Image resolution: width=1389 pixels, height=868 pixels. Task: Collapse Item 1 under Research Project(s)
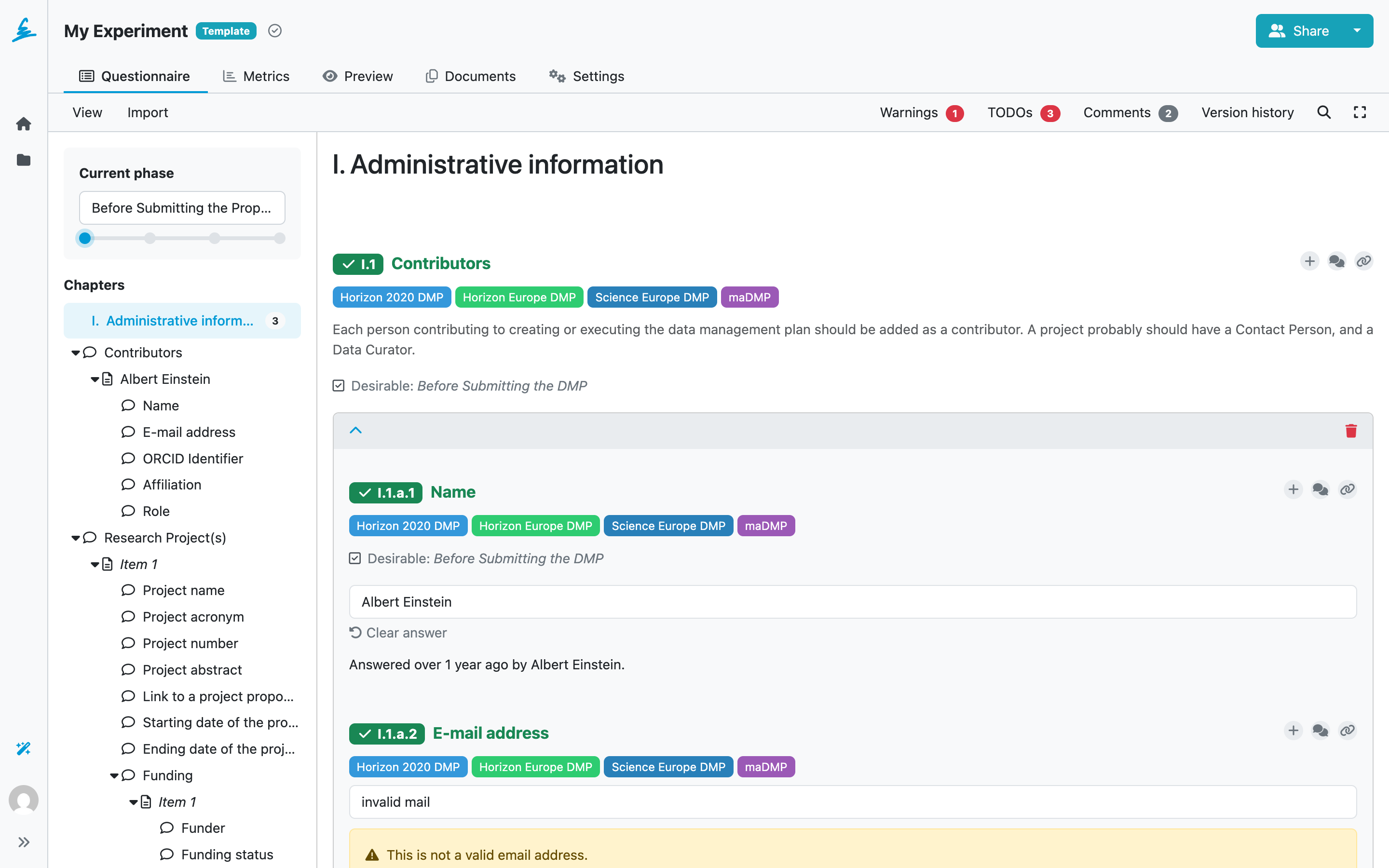tap(95, 565)
